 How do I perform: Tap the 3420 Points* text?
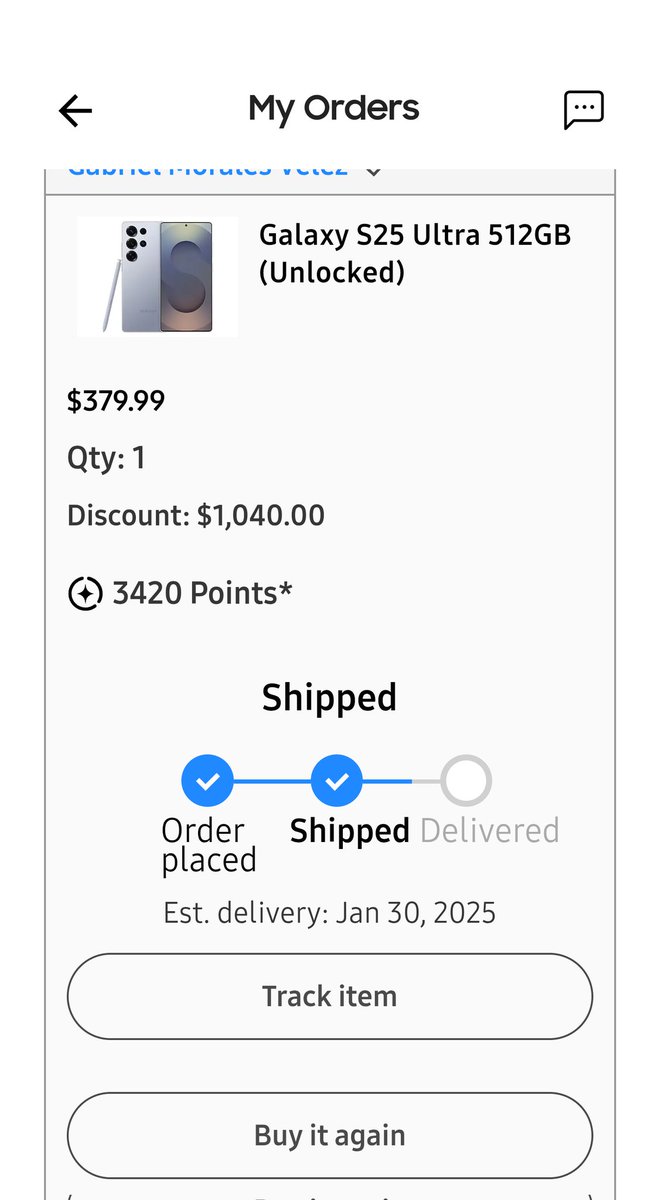click(x=203, y=594)
